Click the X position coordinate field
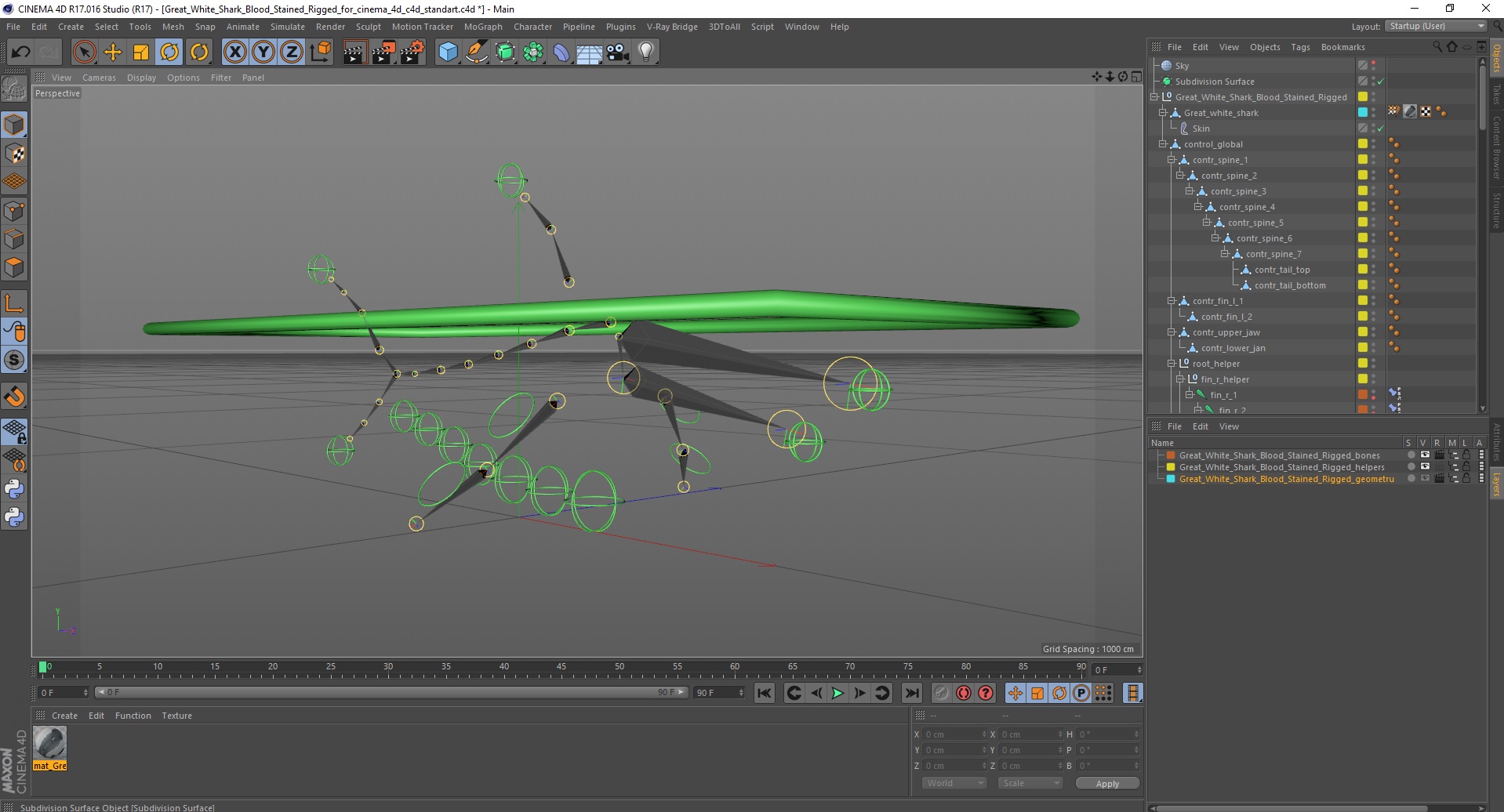Viewport: 1504px width, 812px height. (x=954, y=734)
